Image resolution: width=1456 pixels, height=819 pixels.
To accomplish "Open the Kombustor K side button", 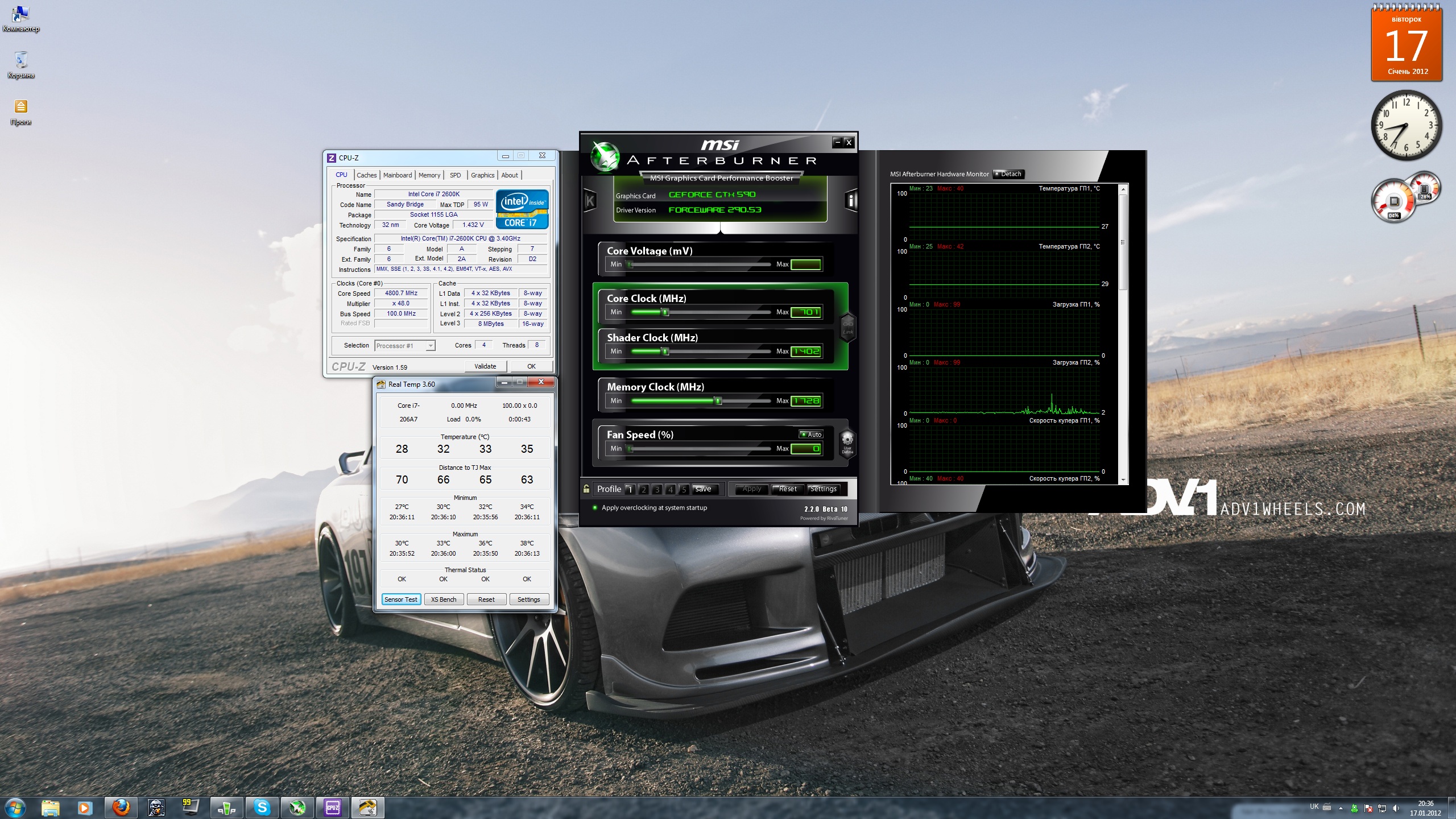I will (x=590, y=200).
